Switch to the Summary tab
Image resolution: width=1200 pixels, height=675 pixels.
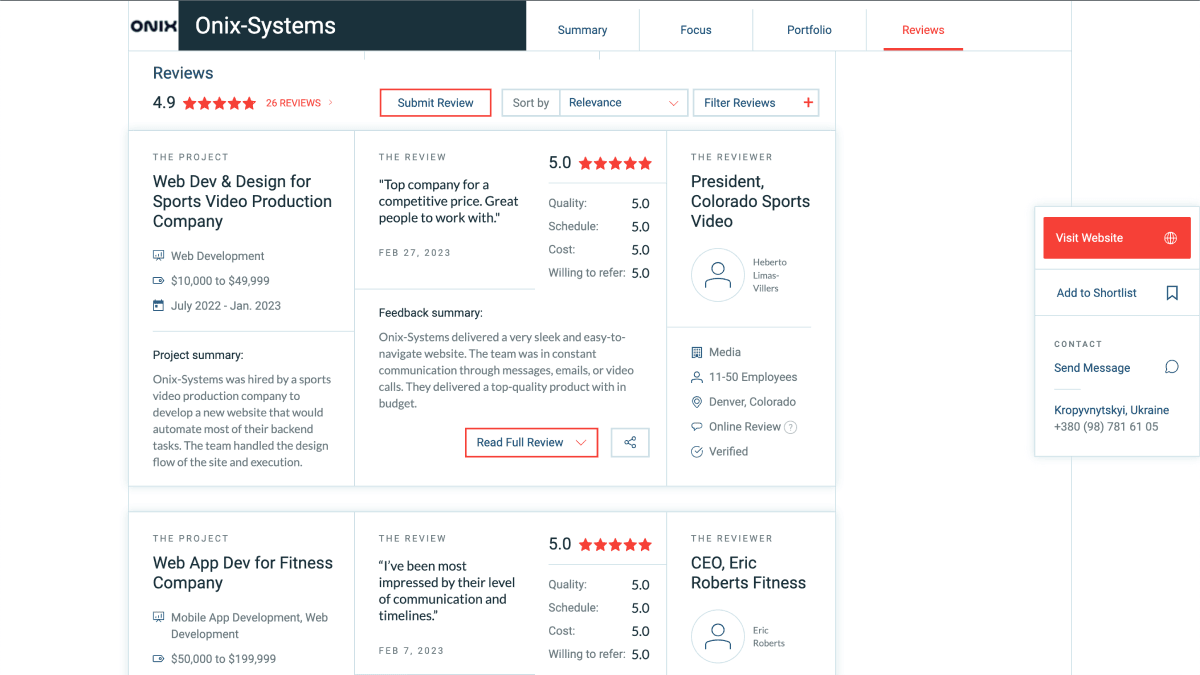pyautogui.click(x=583, y=30)
